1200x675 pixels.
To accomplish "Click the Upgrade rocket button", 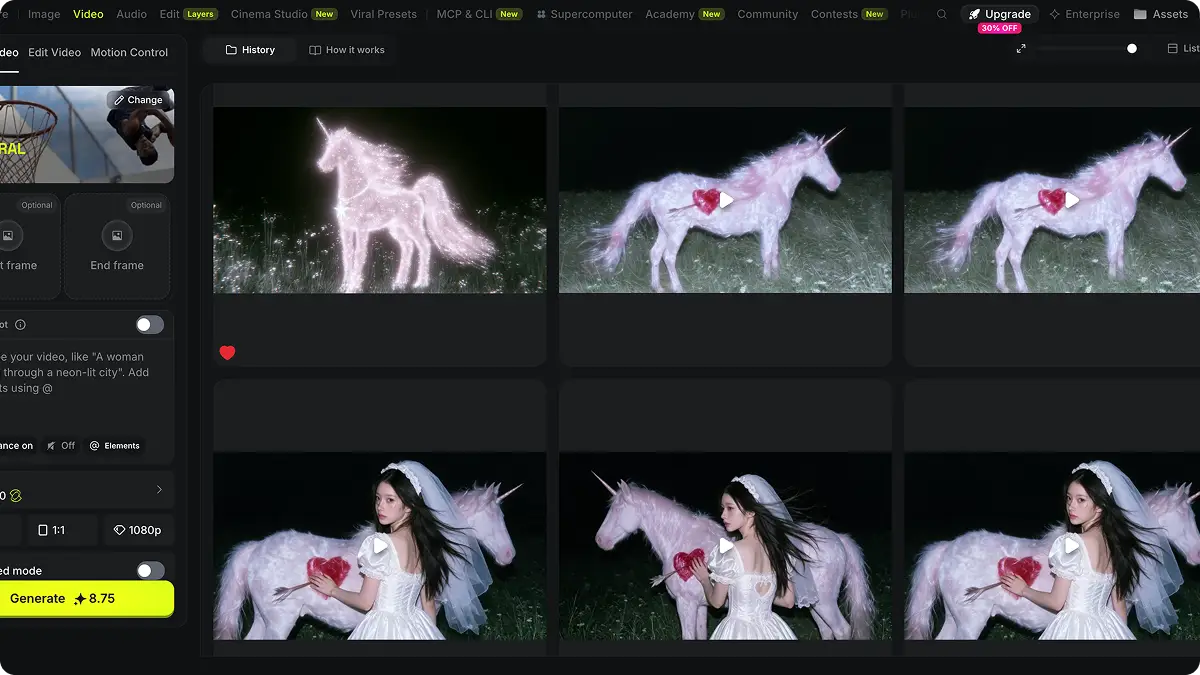I will click(999, 14).
